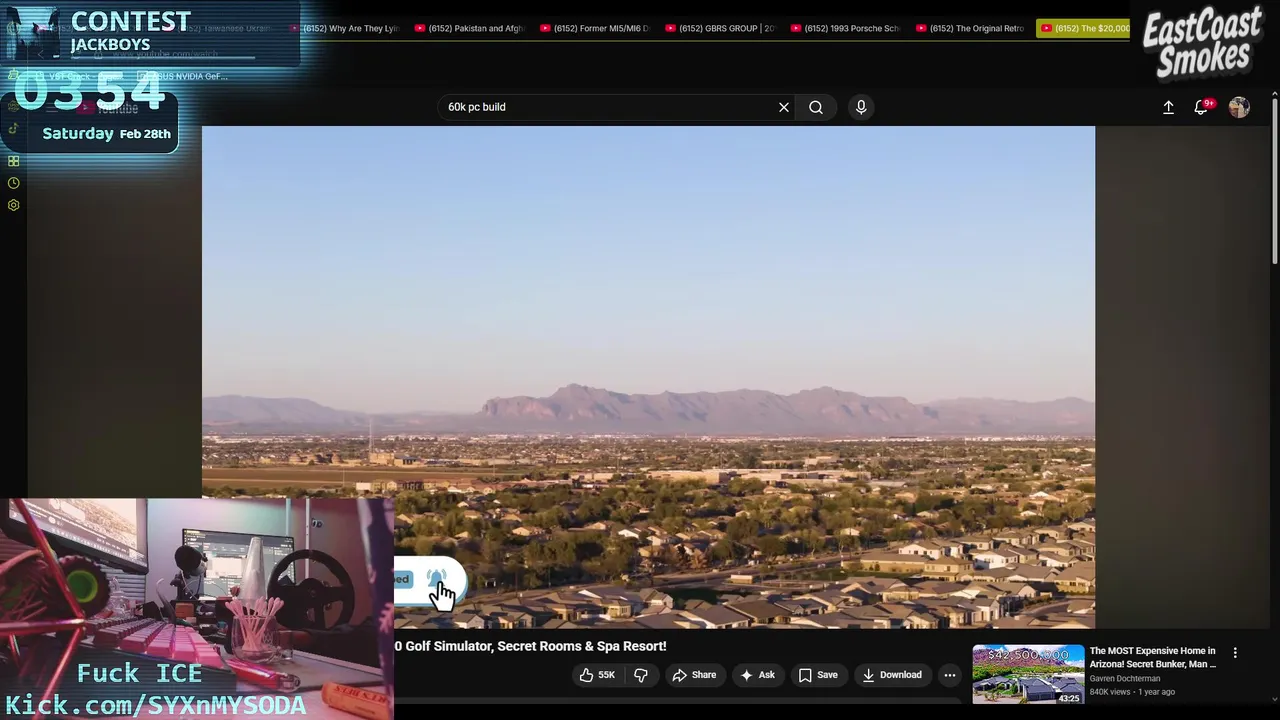Switch to 'Pakistan and Afgh' tab

click(x=469, y=28)
